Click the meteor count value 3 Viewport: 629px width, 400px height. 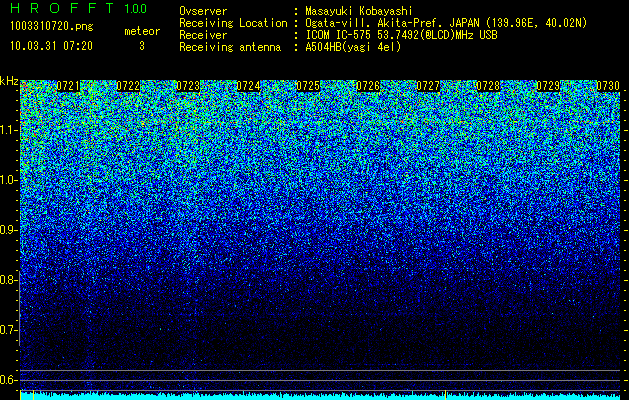pos(142,46)
